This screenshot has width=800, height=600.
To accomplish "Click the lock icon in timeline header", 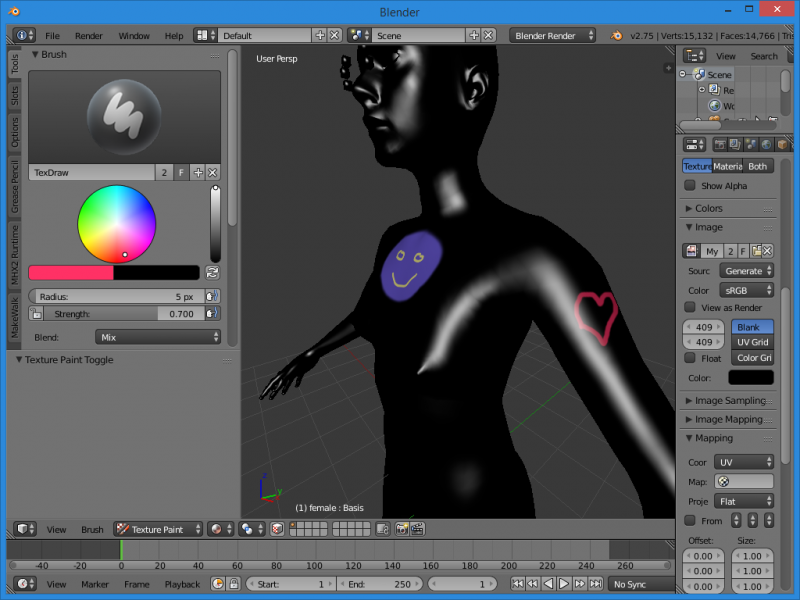I will [233, 584].
